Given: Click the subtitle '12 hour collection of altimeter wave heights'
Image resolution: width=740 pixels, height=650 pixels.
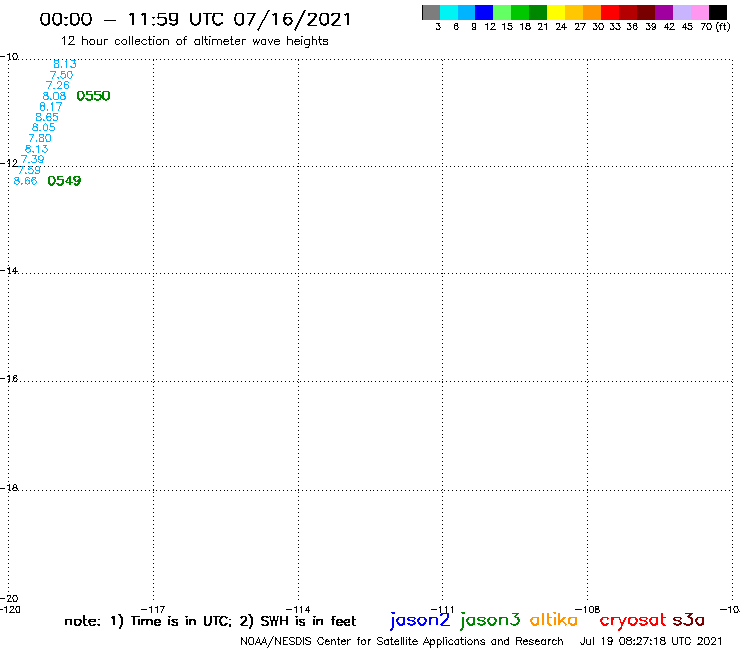Looking at the screenshot, I should pos(194,41).
